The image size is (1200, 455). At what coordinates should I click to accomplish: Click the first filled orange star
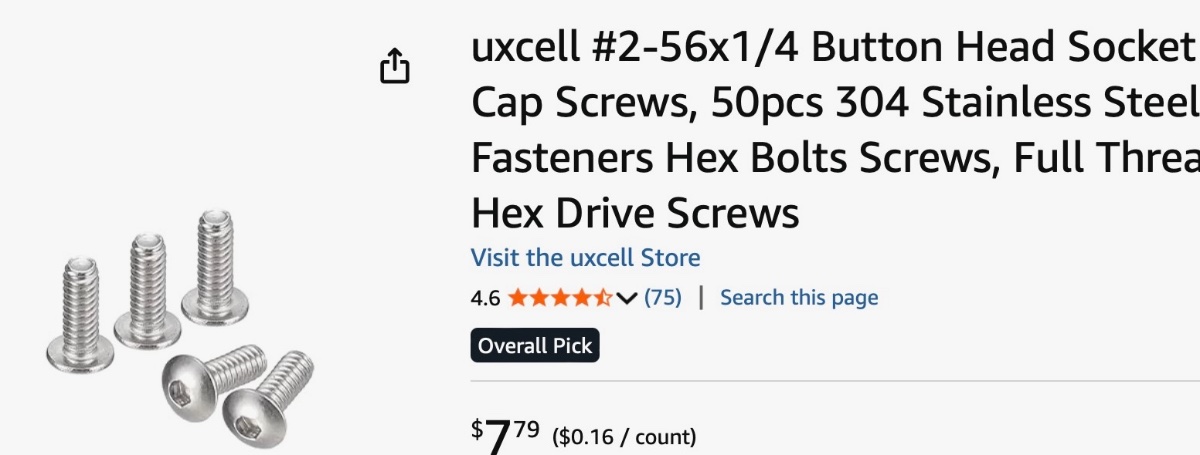(517, 297)
